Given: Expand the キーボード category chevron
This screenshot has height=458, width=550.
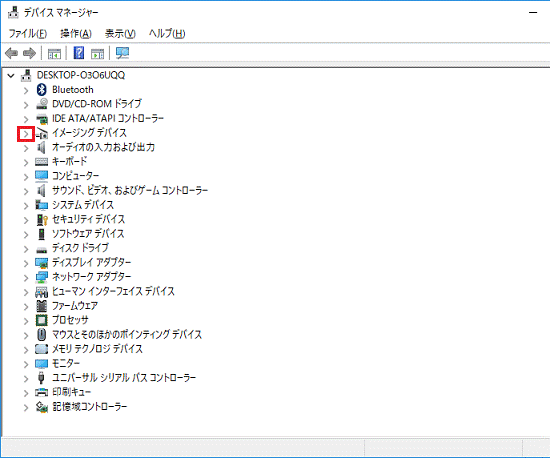Looking at the screenshot, I should click(x=26, y=162).
